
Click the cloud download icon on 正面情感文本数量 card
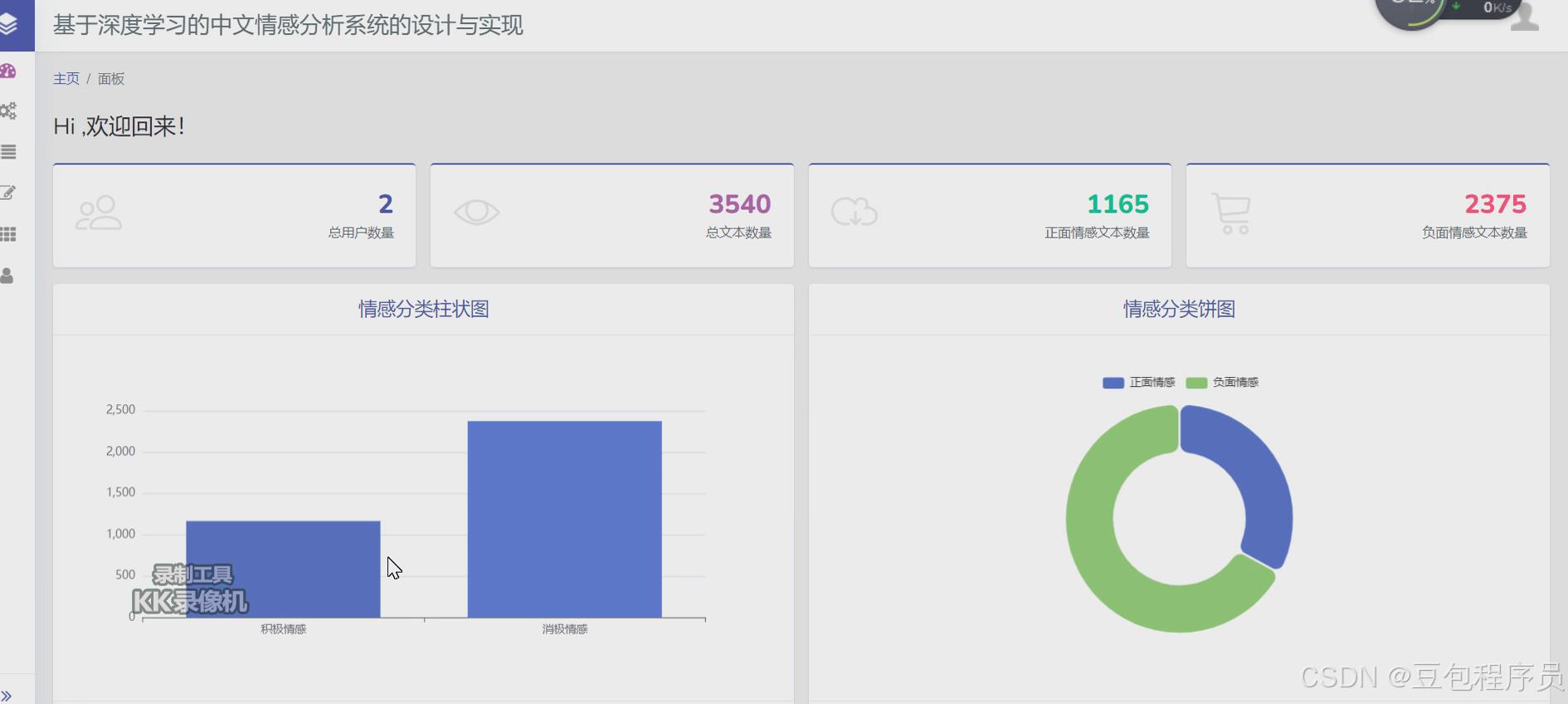coord(855,212)
